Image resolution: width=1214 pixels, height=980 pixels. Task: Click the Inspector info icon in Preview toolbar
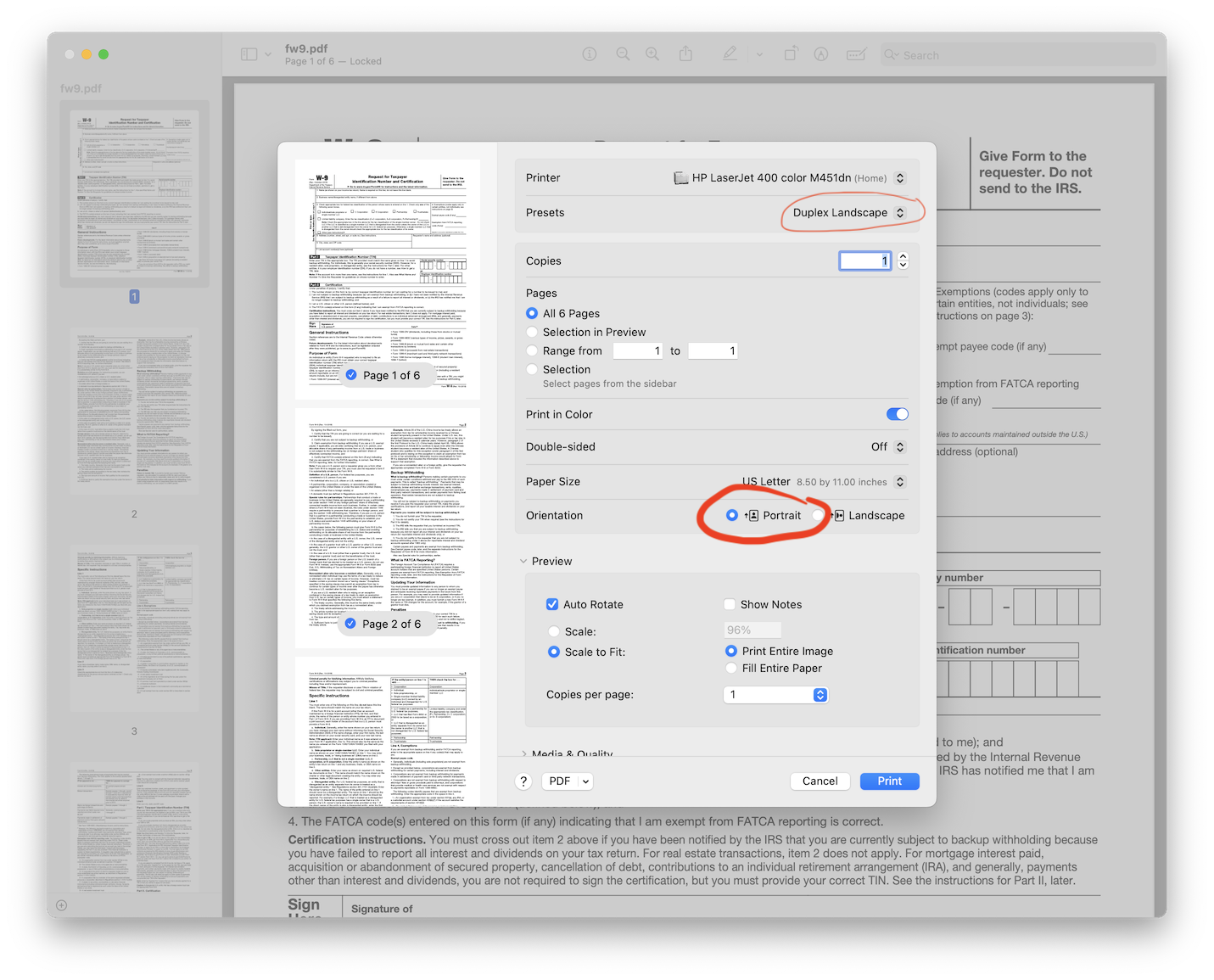pyautogui.click(x=590, y=54)
